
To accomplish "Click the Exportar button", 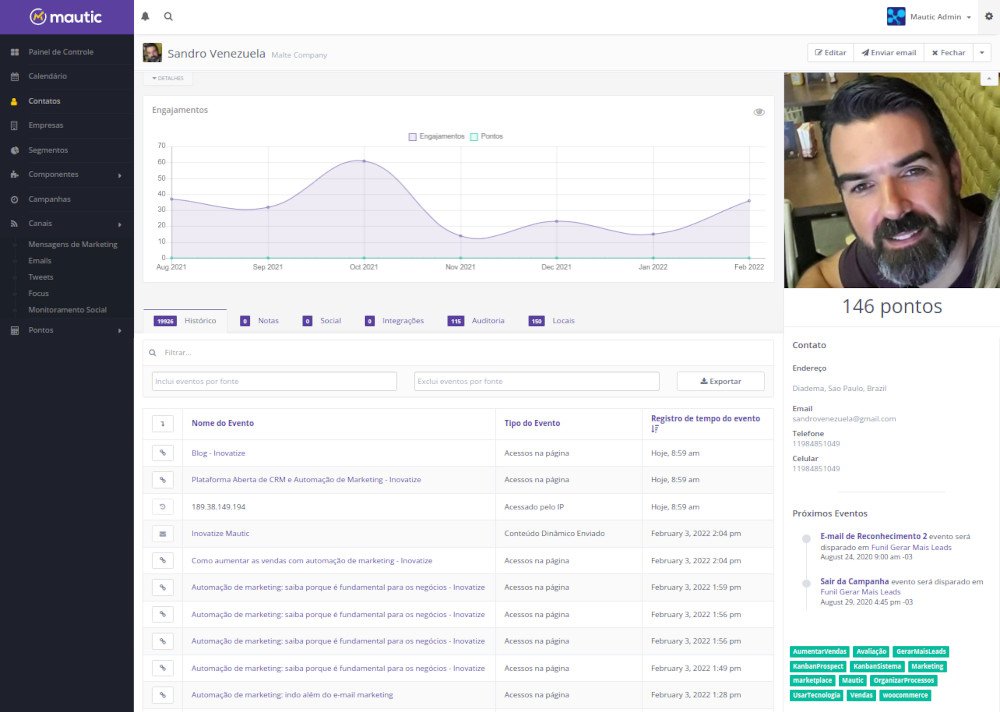I will click(x=720, y=381).
